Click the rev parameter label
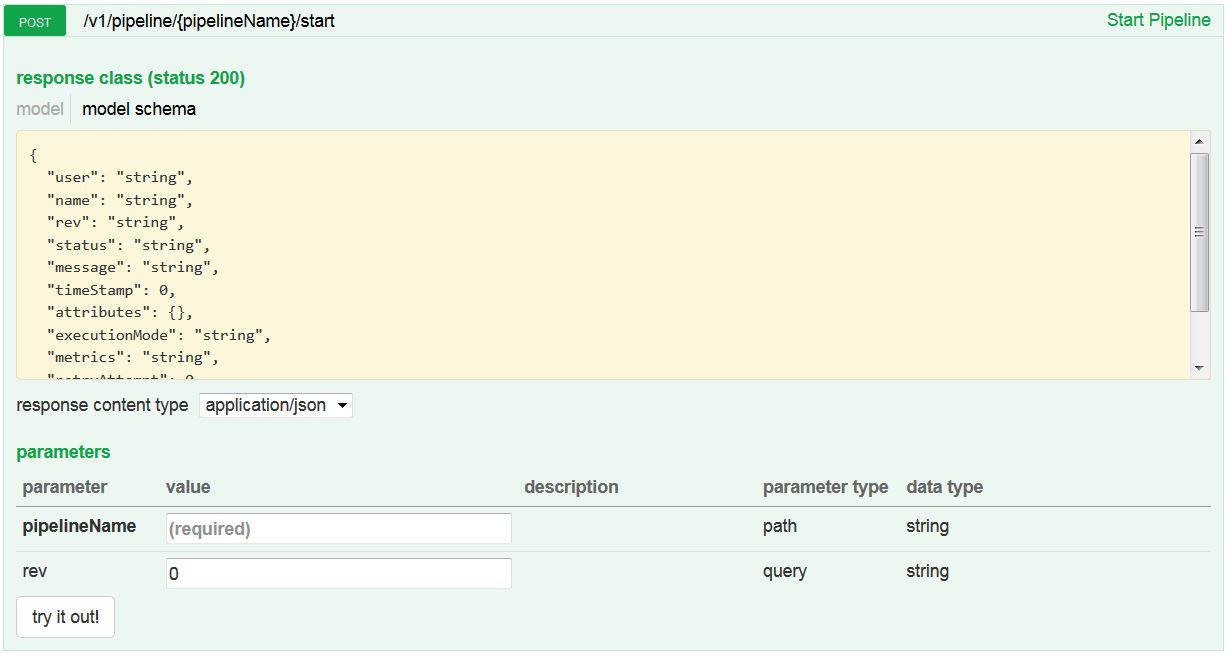 [35, 571]
